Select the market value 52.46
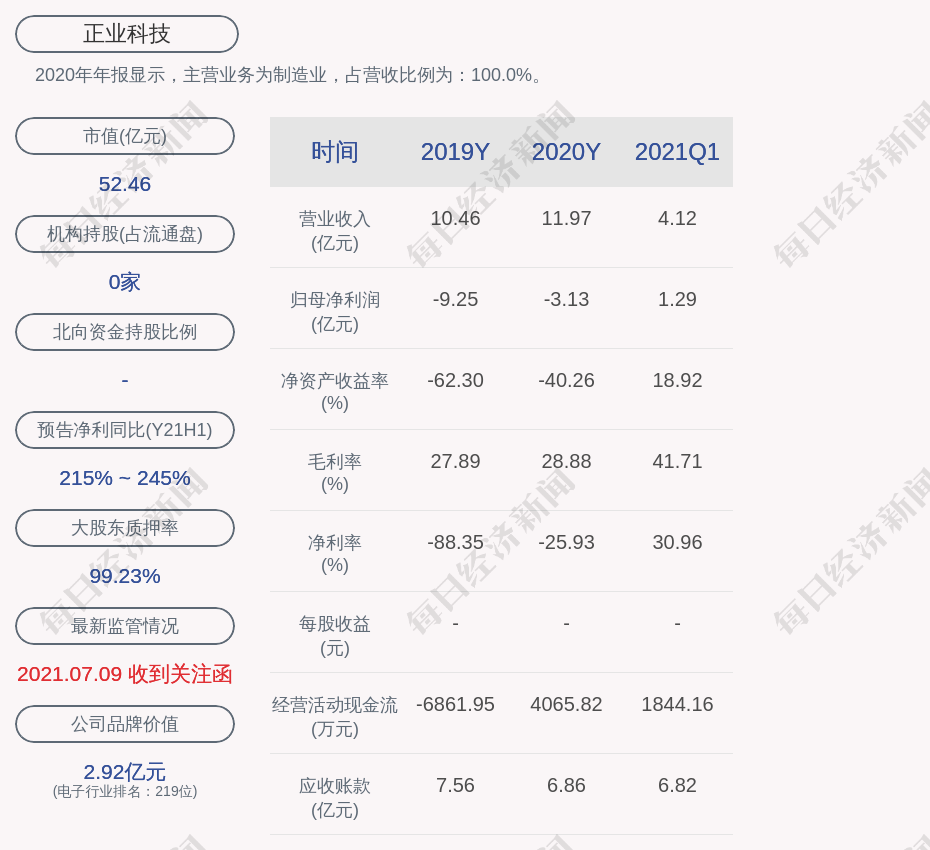930x850 pixels. 125,184
